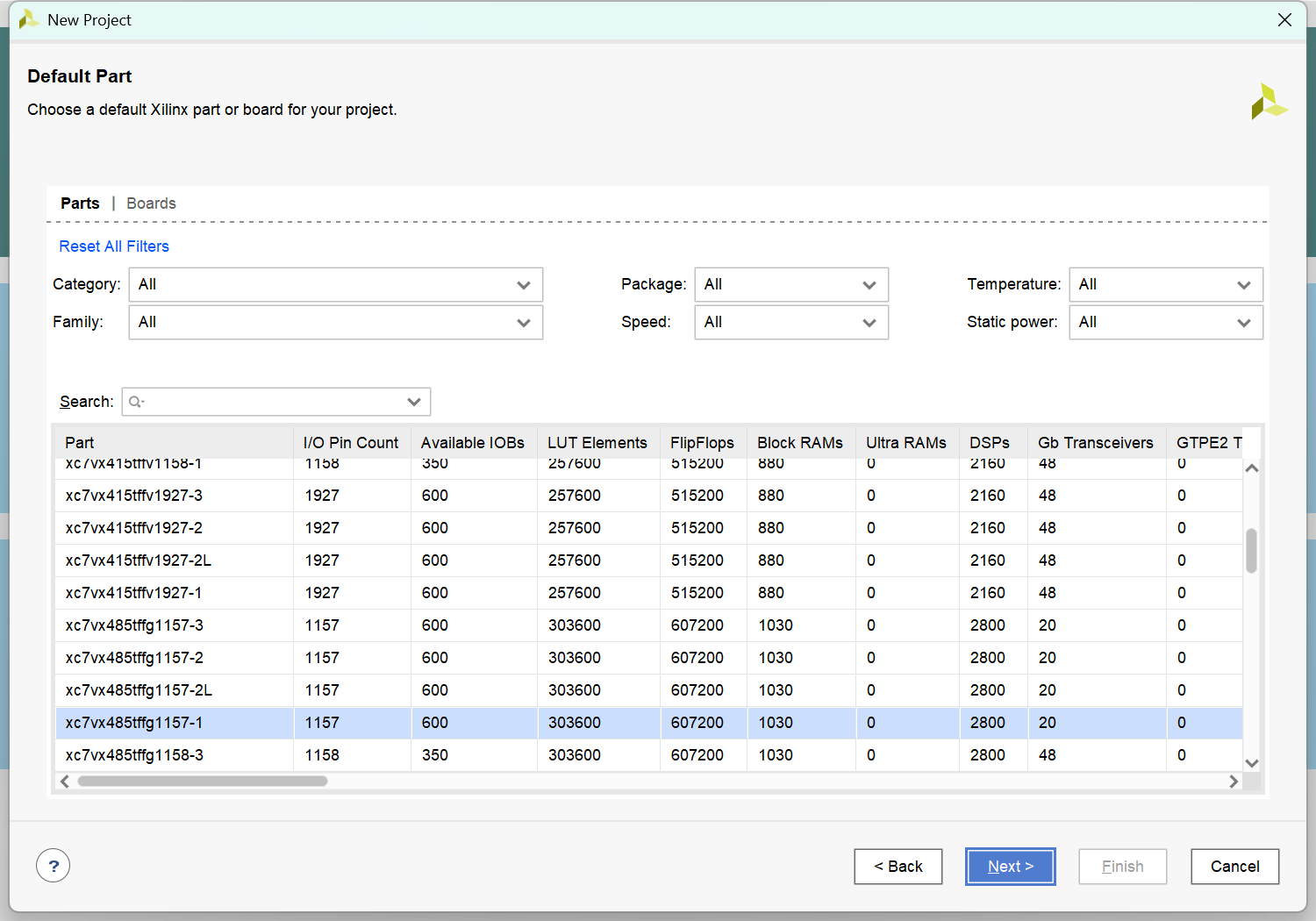1316x921 pixels.
Task: Open the Package dropdown
Action: tap(791, 284)
